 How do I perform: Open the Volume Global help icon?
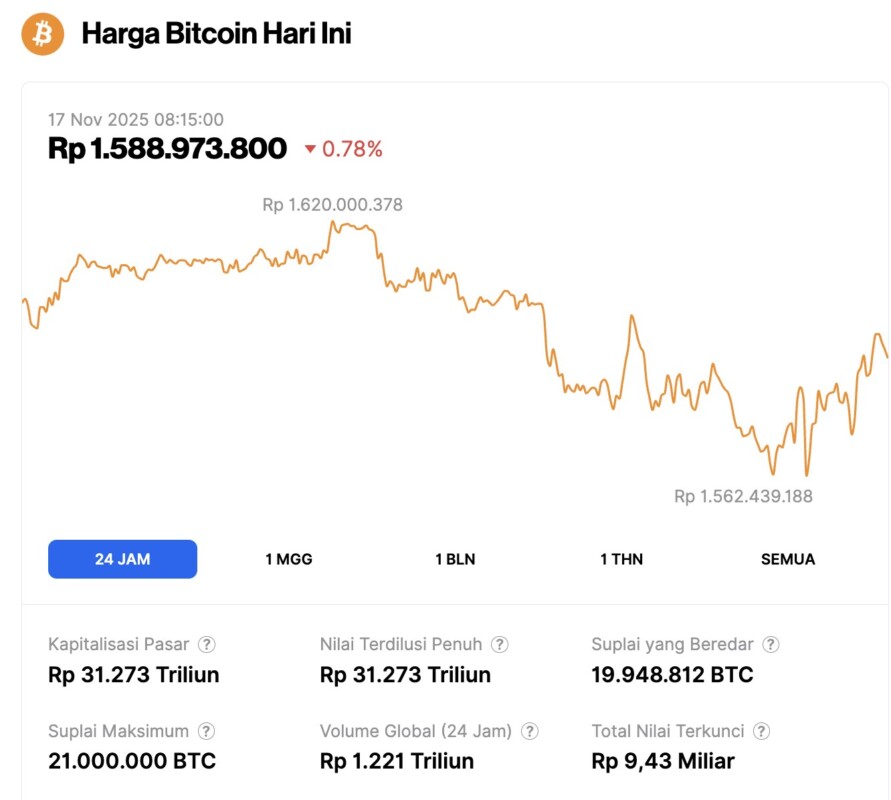532,731
